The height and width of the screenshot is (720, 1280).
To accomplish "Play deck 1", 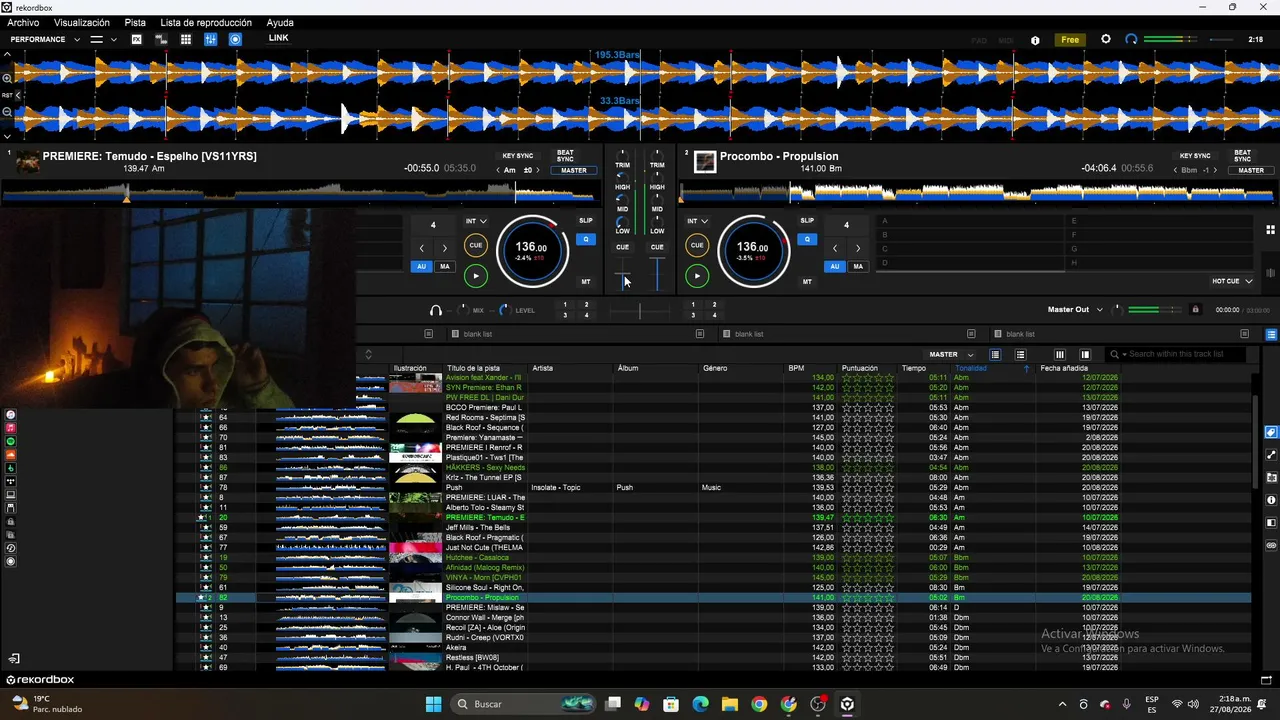I will pos(476,276).
